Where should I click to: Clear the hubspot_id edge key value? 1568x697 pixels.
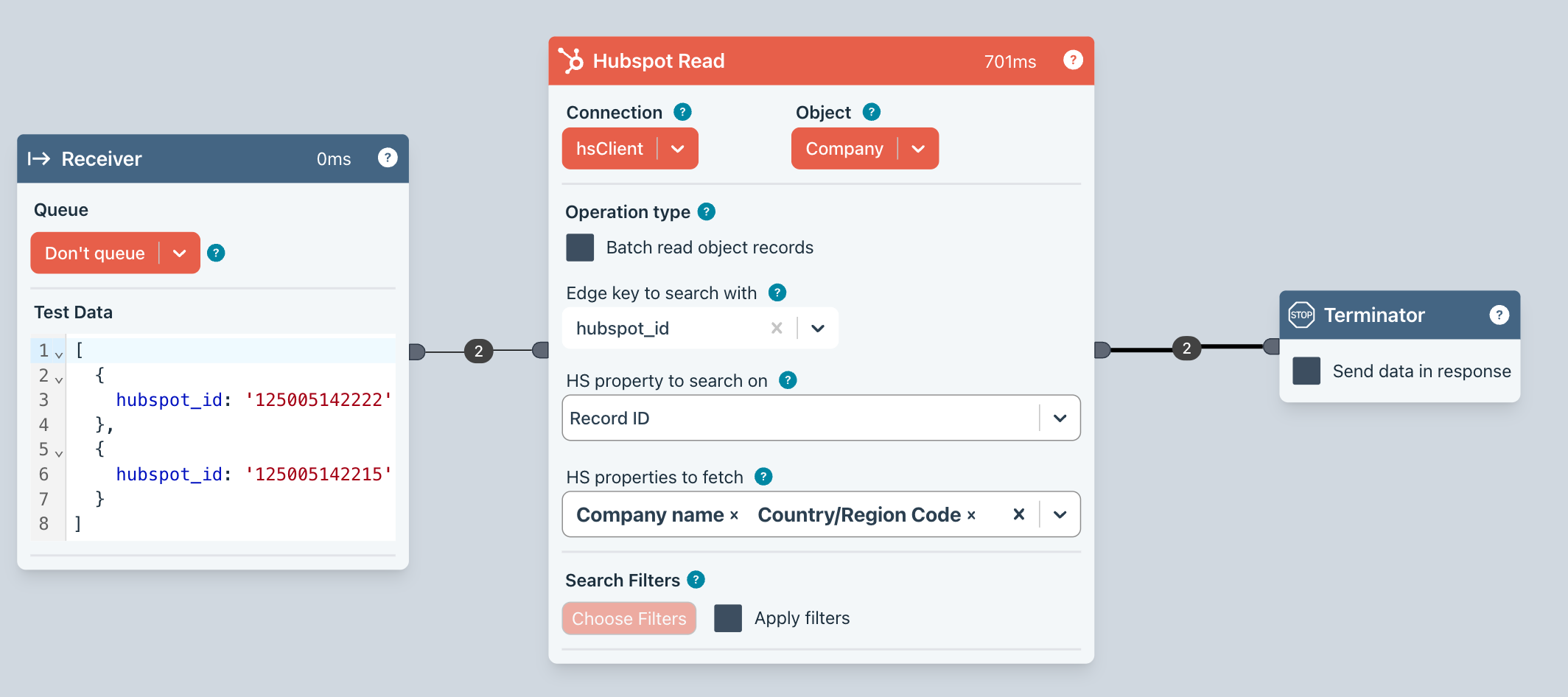[x=777, y=329]
